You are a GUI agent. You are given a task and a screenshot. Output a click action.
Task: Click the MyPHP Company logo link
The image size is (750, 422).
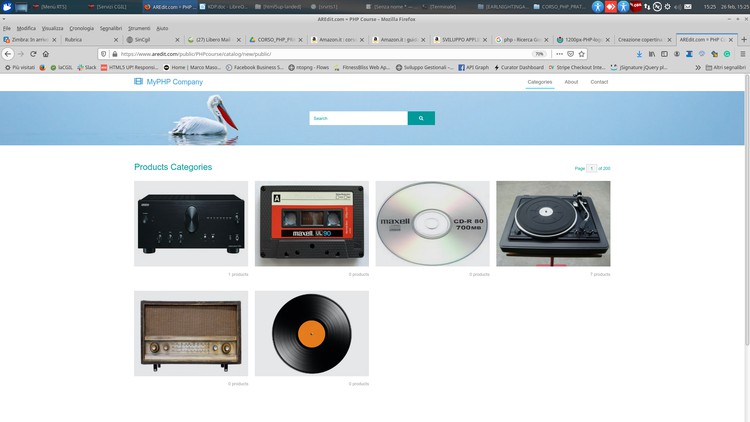[168, 82]
